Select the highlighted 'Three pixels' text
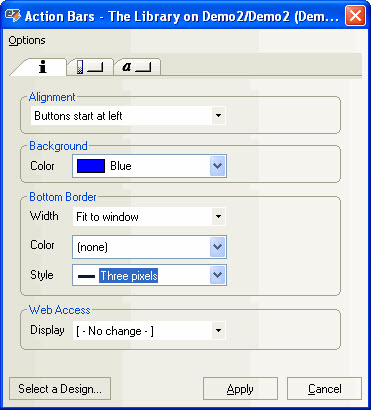Screen dimensions: 371x410 click(129, 276)
